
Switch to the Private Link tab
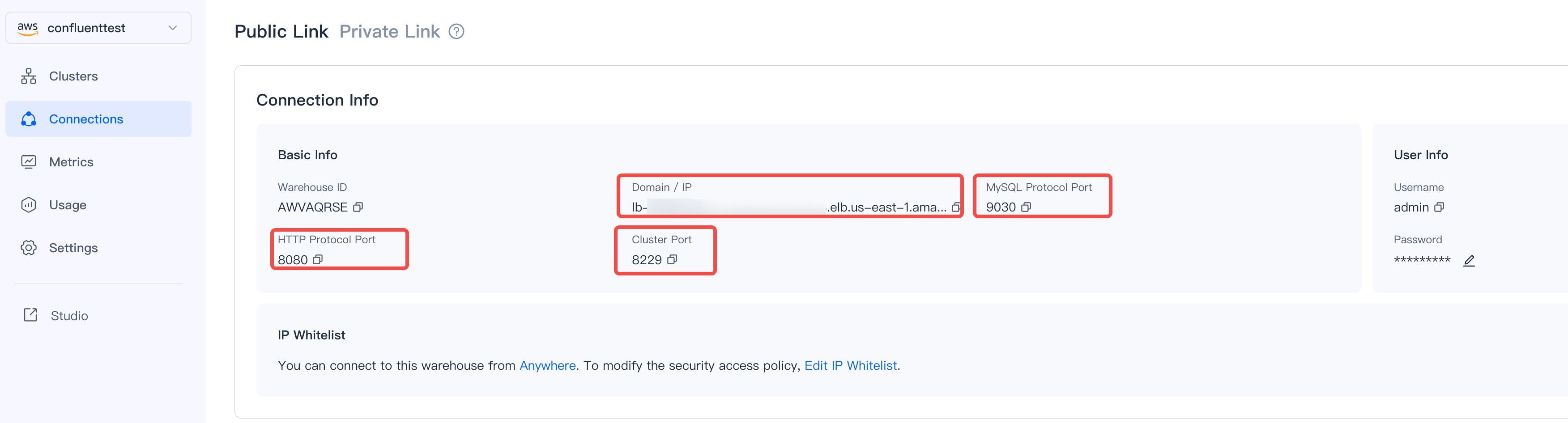[x=390, y=32]
